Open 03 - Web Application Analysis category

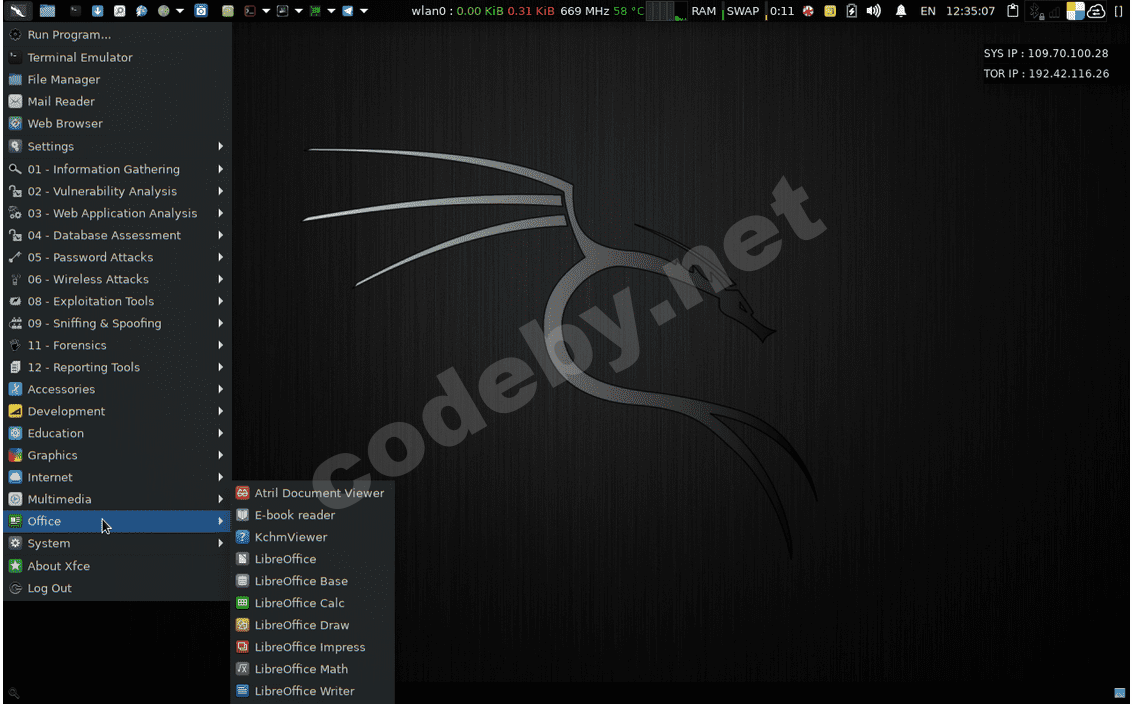click(116, 213)
